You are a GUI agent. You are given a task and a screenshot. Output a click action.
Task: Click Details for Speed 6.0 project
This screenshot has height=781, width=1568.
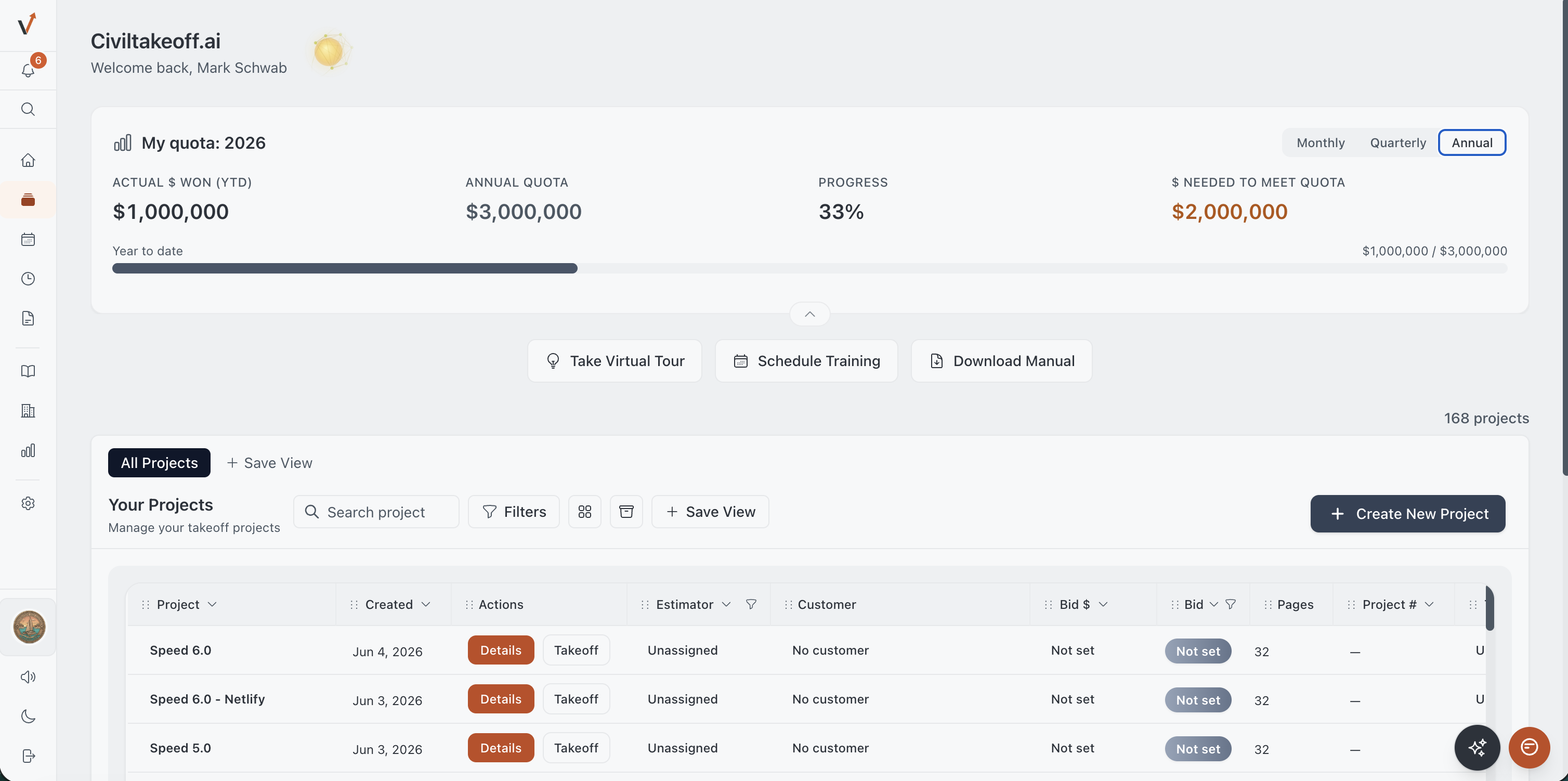click(x=500, y=650)
